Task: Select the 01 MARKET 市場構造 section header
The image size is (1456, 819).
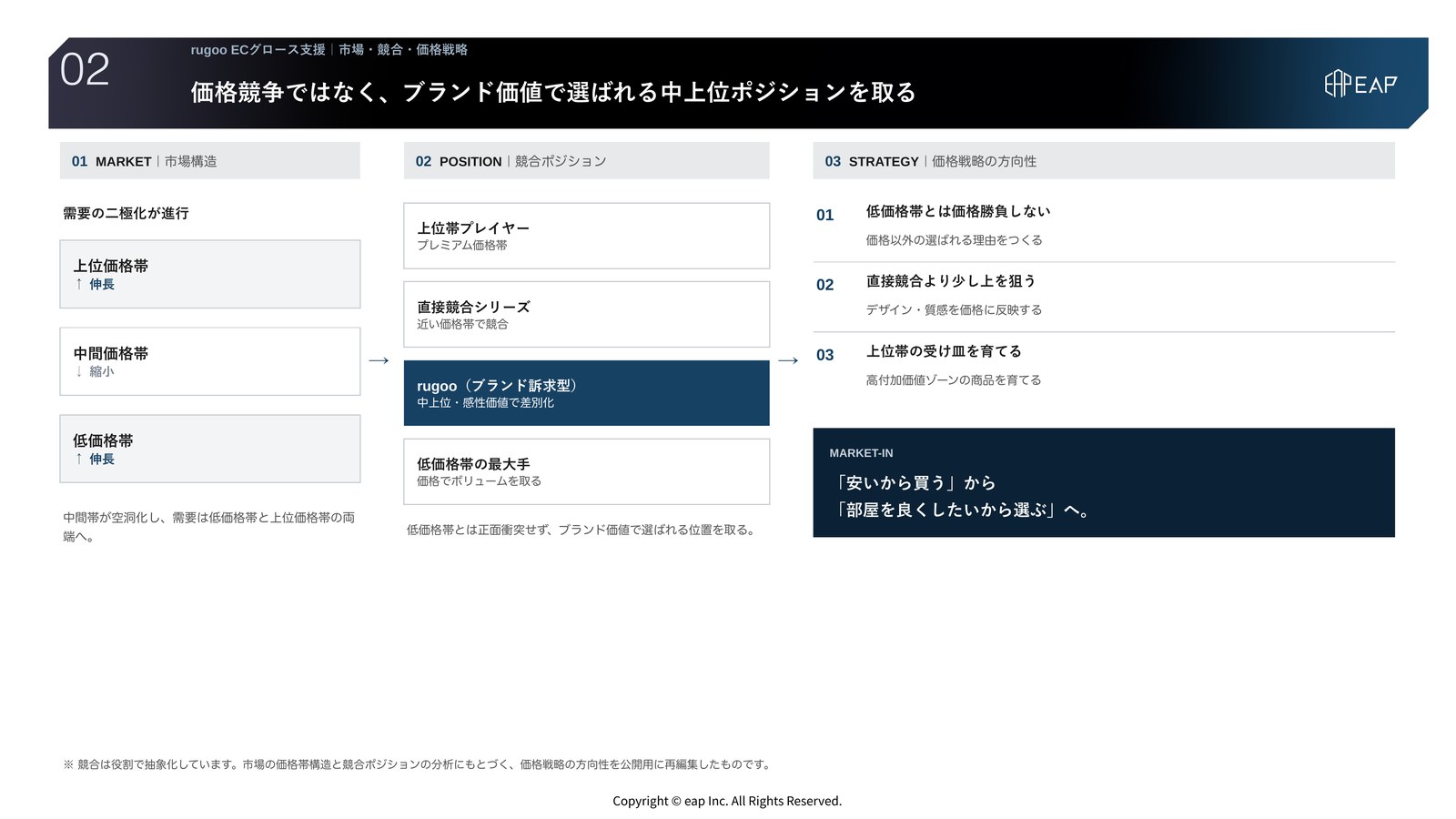Action: 210,160
